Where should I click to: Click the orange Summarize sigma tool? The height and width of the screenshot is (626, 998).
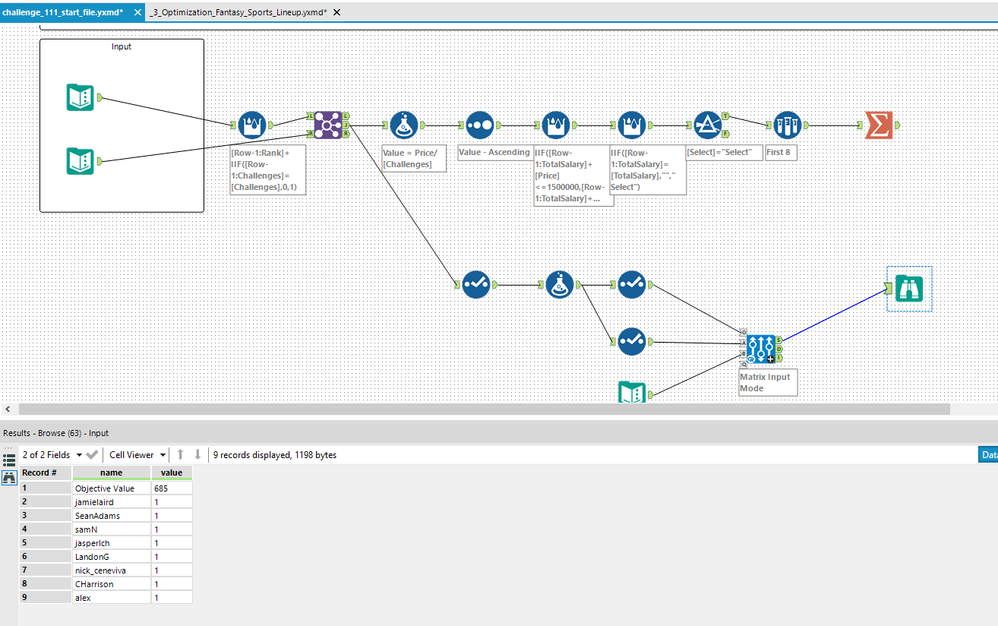[x=879, y=125]
